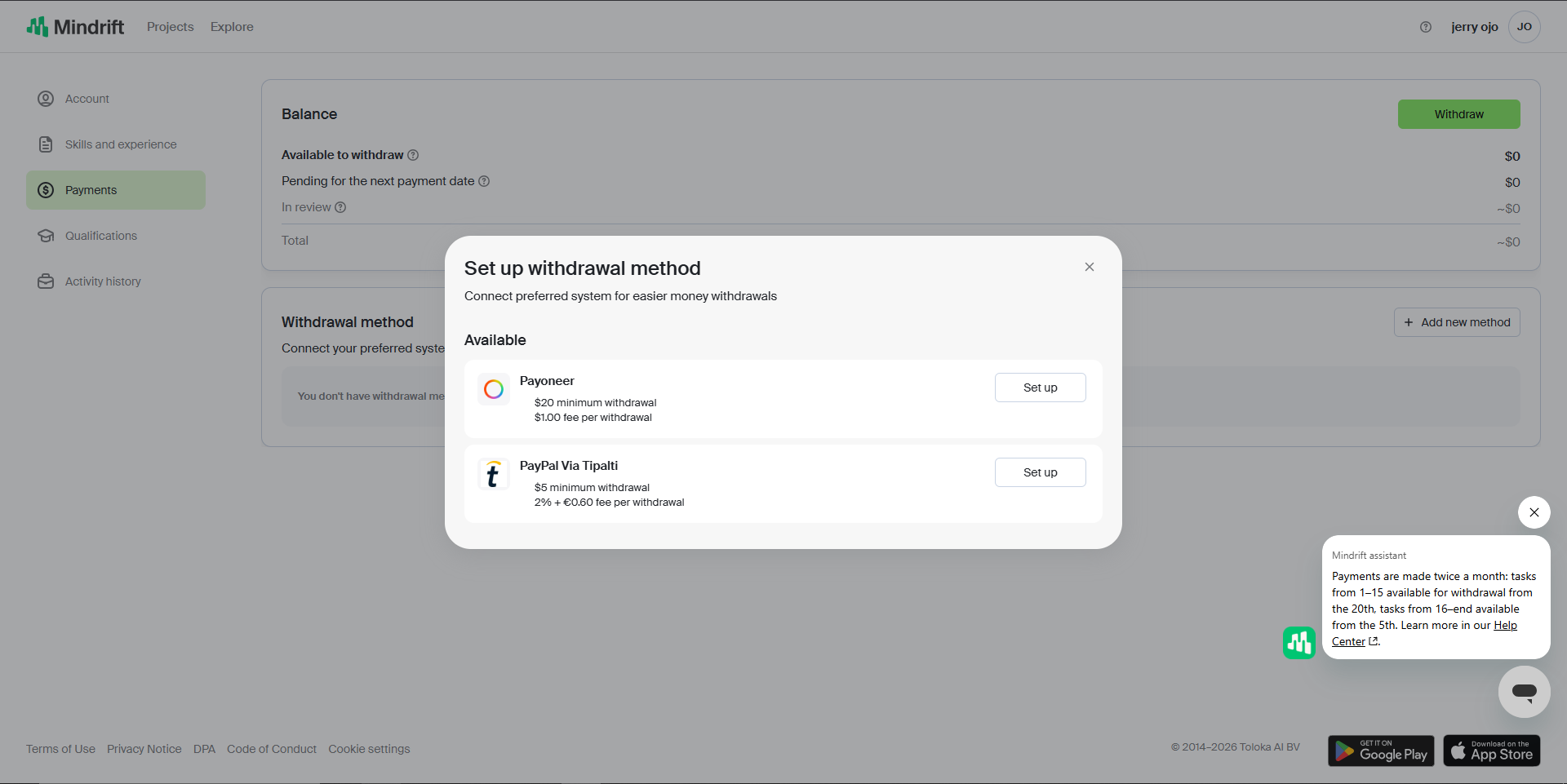Click the Total row label
The image size is (1567, 784).
click(295, 241)
